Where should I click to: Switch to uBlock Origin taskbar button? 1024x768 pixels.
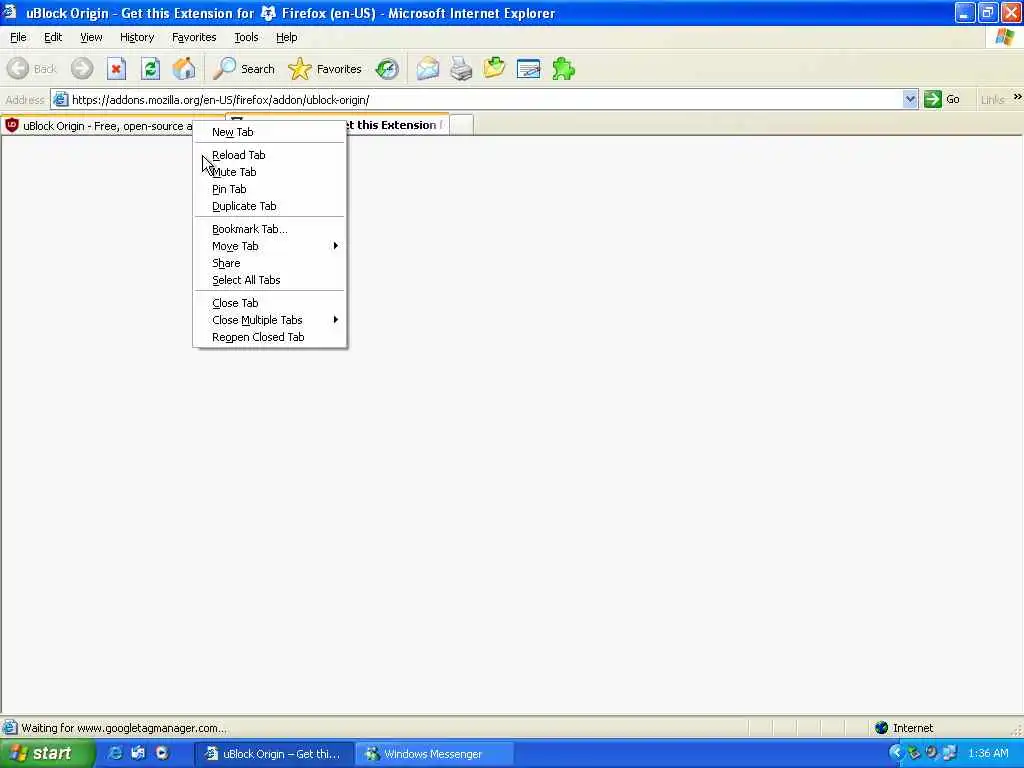pyautogui.click(x=274, y=754)
